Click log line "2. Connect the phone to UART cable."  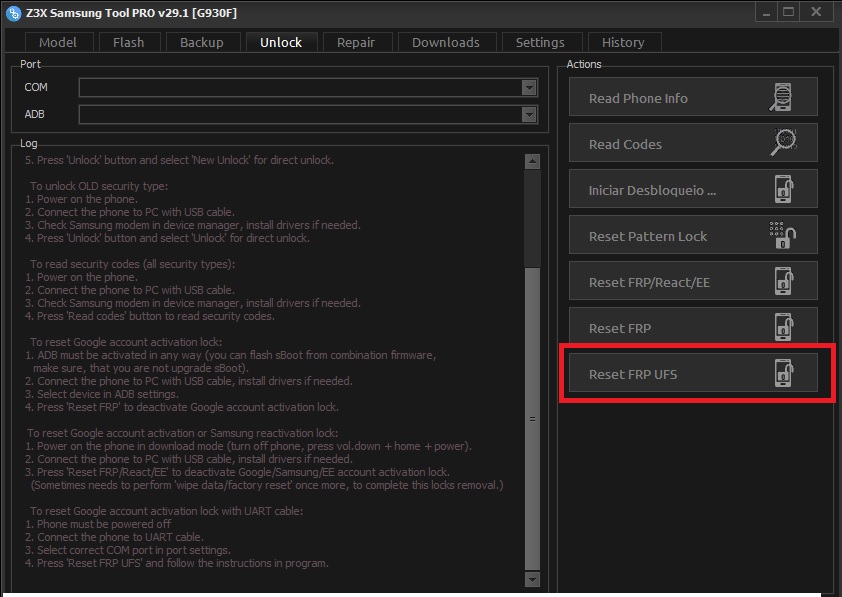(114, 537)
